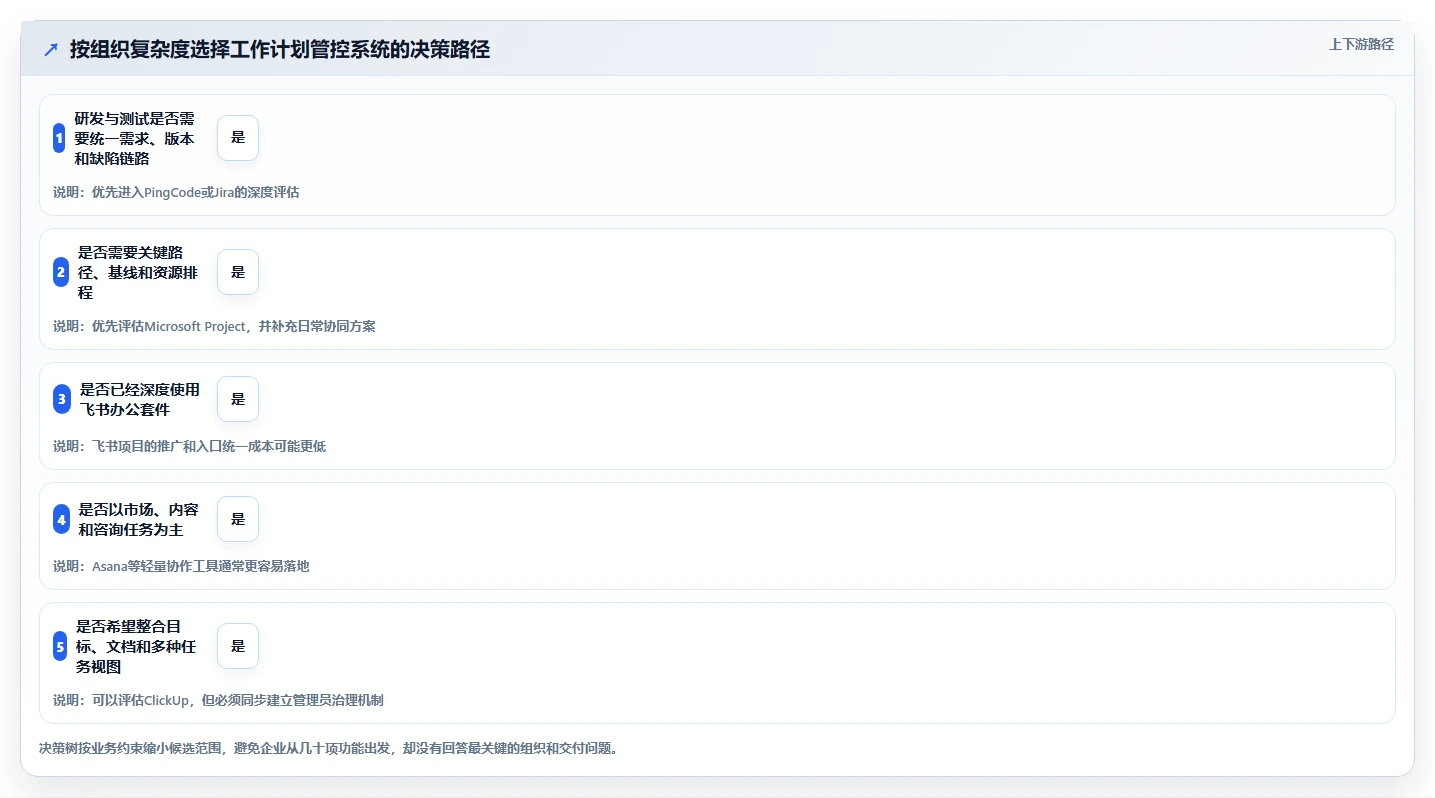
Task: Select the question 是否需要关键路径、基线和资源排程
Action: (137, 272)
